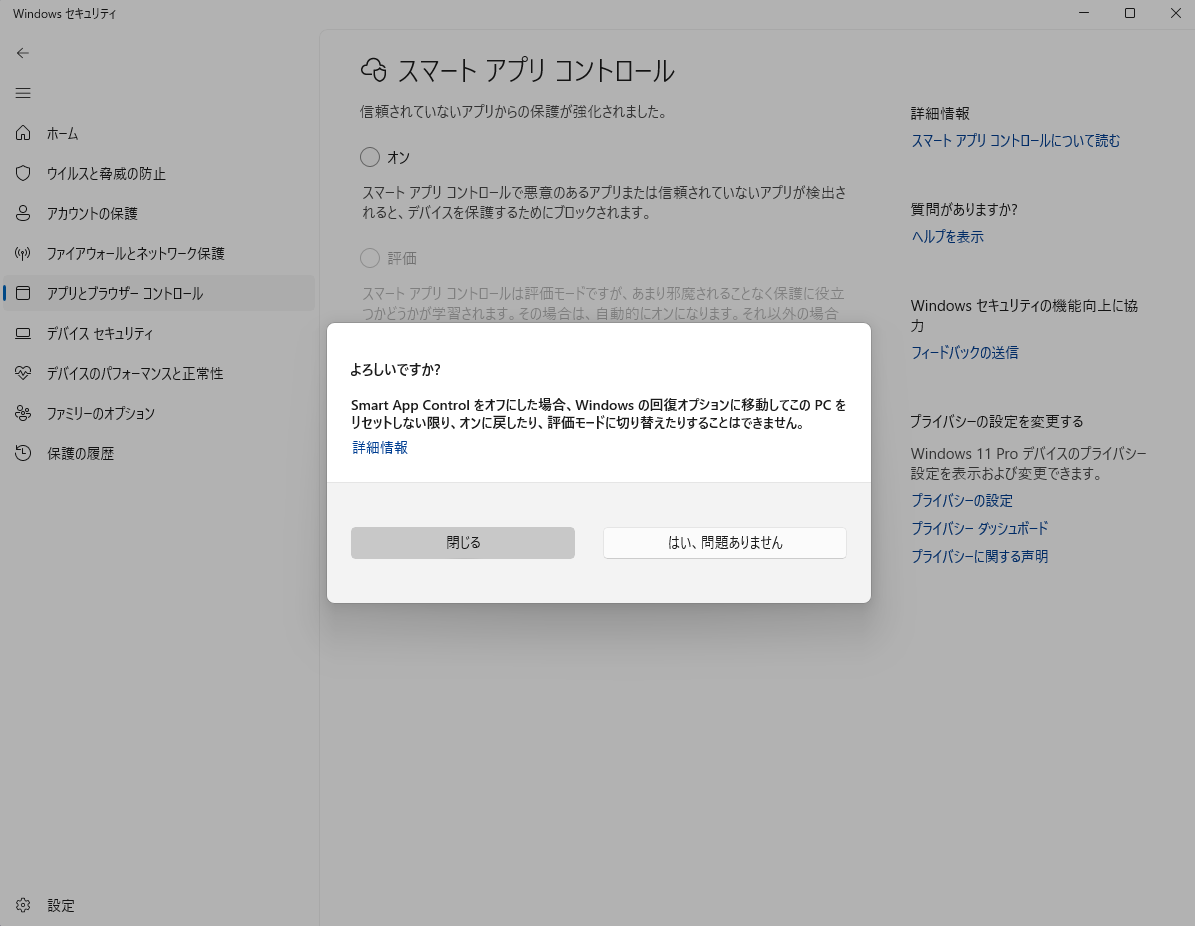The height and width of the screenshot is (926, 1195).
Task: Click the virus and threat protection shield icon
Action: [x=23, y=173]
